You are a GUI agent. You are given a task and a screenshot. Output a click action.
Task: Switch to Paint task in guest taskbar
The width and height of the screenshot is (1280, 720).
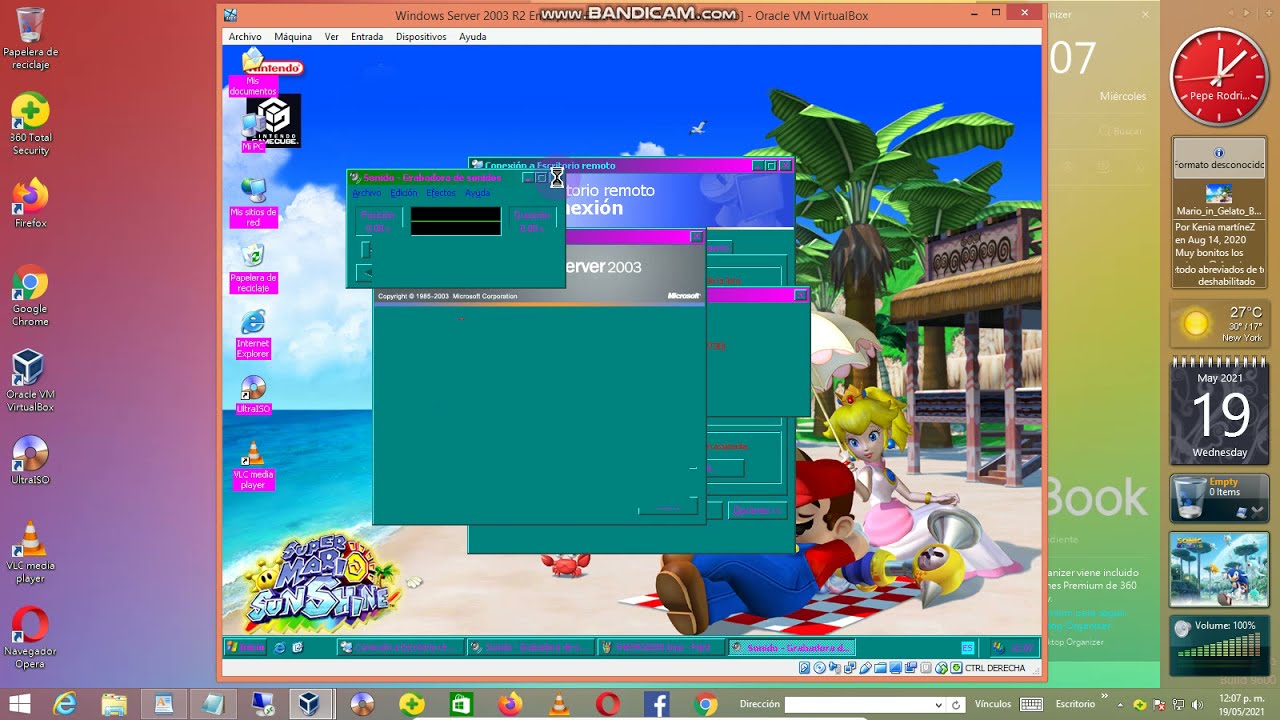pyautogui.click(x=660, y=647)
